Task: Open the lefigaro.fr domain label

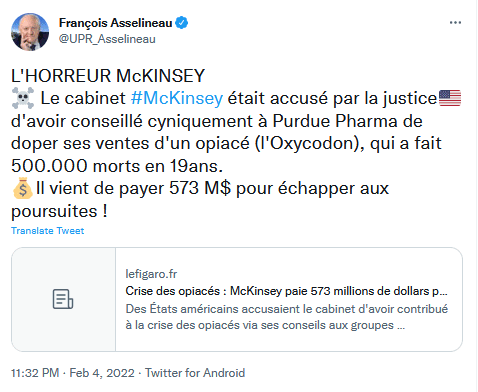Action: click(151, 274)
